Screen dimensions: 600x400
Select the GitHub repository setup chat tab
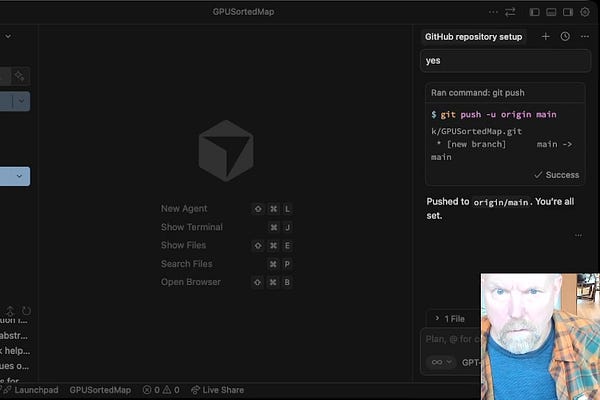tap(473, 37)
